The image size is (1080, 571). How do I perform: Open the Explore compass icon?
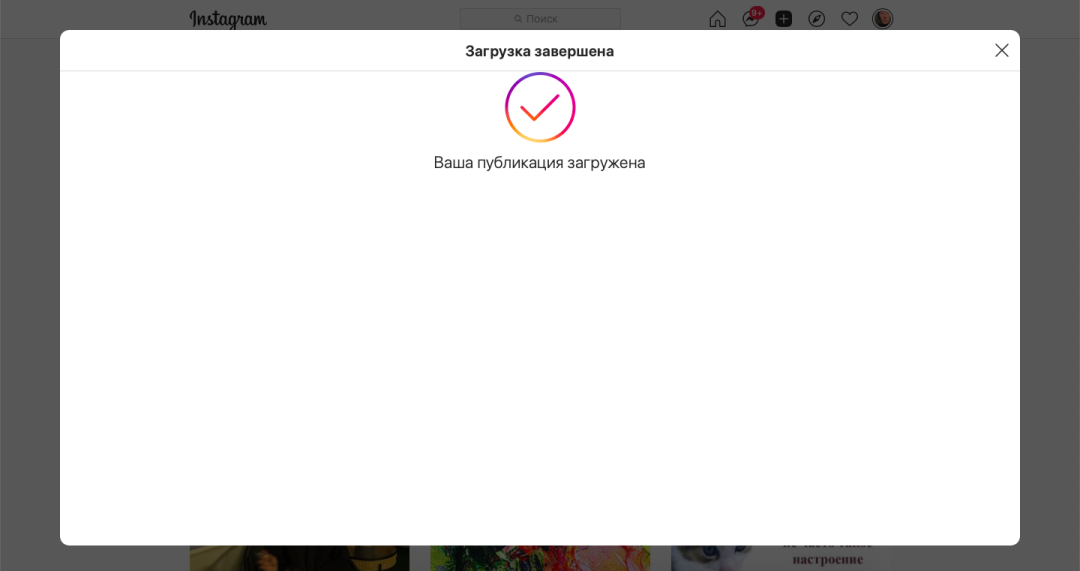click(816, 19)
